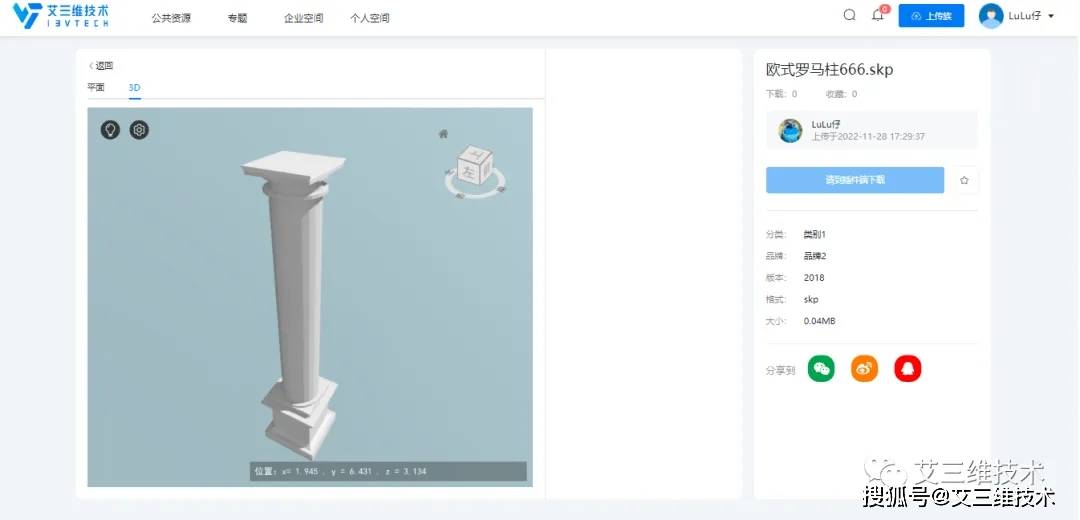Screen dimensions: 1080x520
Task: Click the search magnifier icon
Action: coord(849,15)
